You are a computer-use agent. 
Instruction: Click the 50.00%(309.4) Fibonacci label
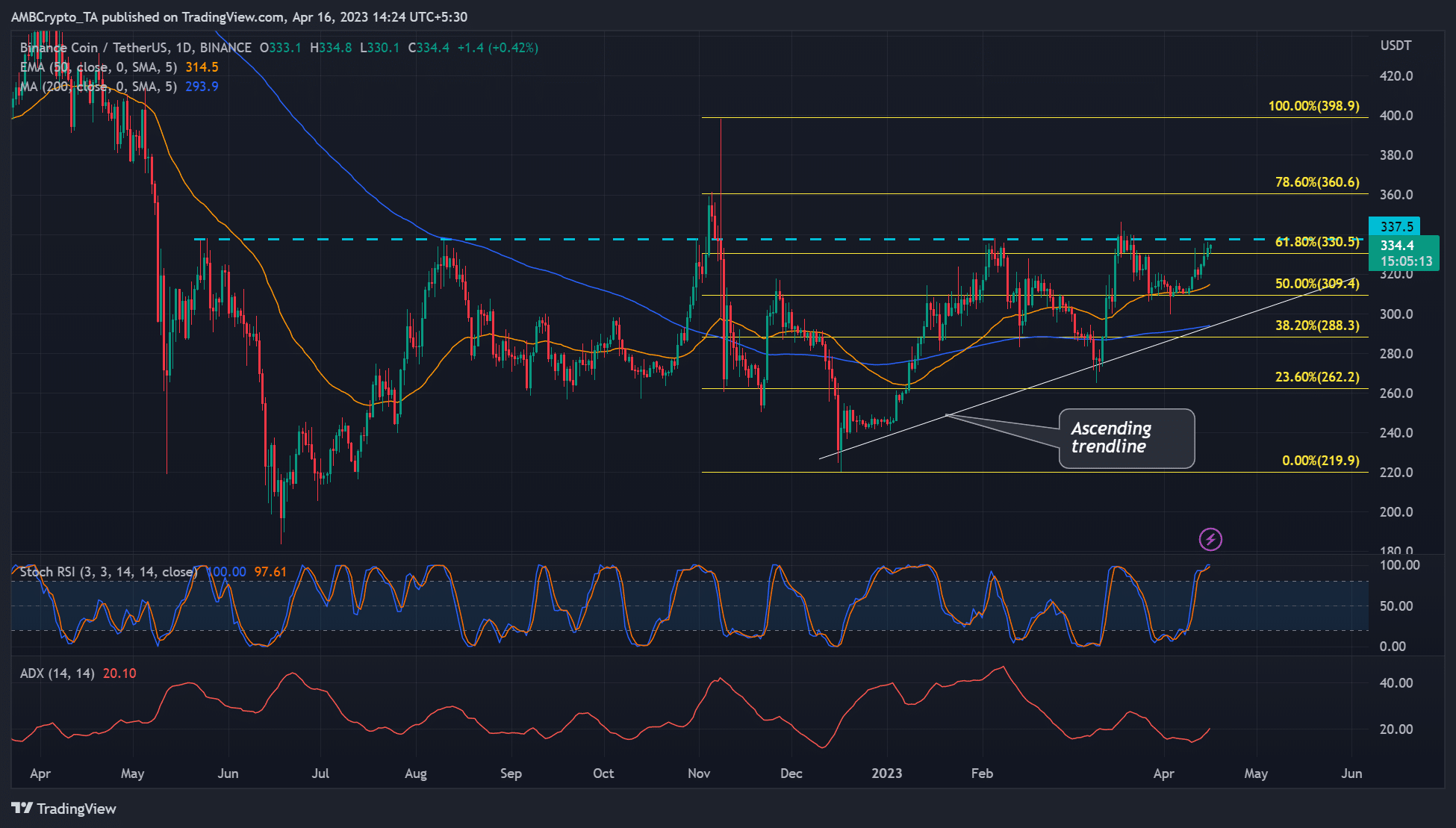[1318, 284]
